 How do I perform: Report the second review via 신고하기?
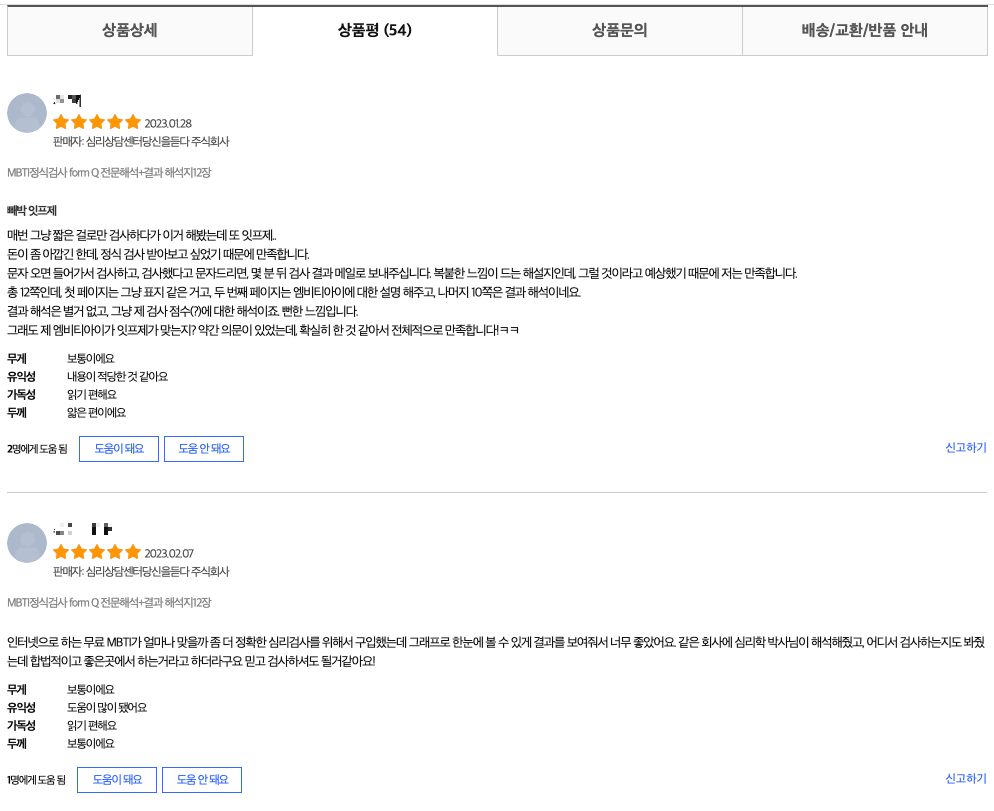[x=966, y=779]
